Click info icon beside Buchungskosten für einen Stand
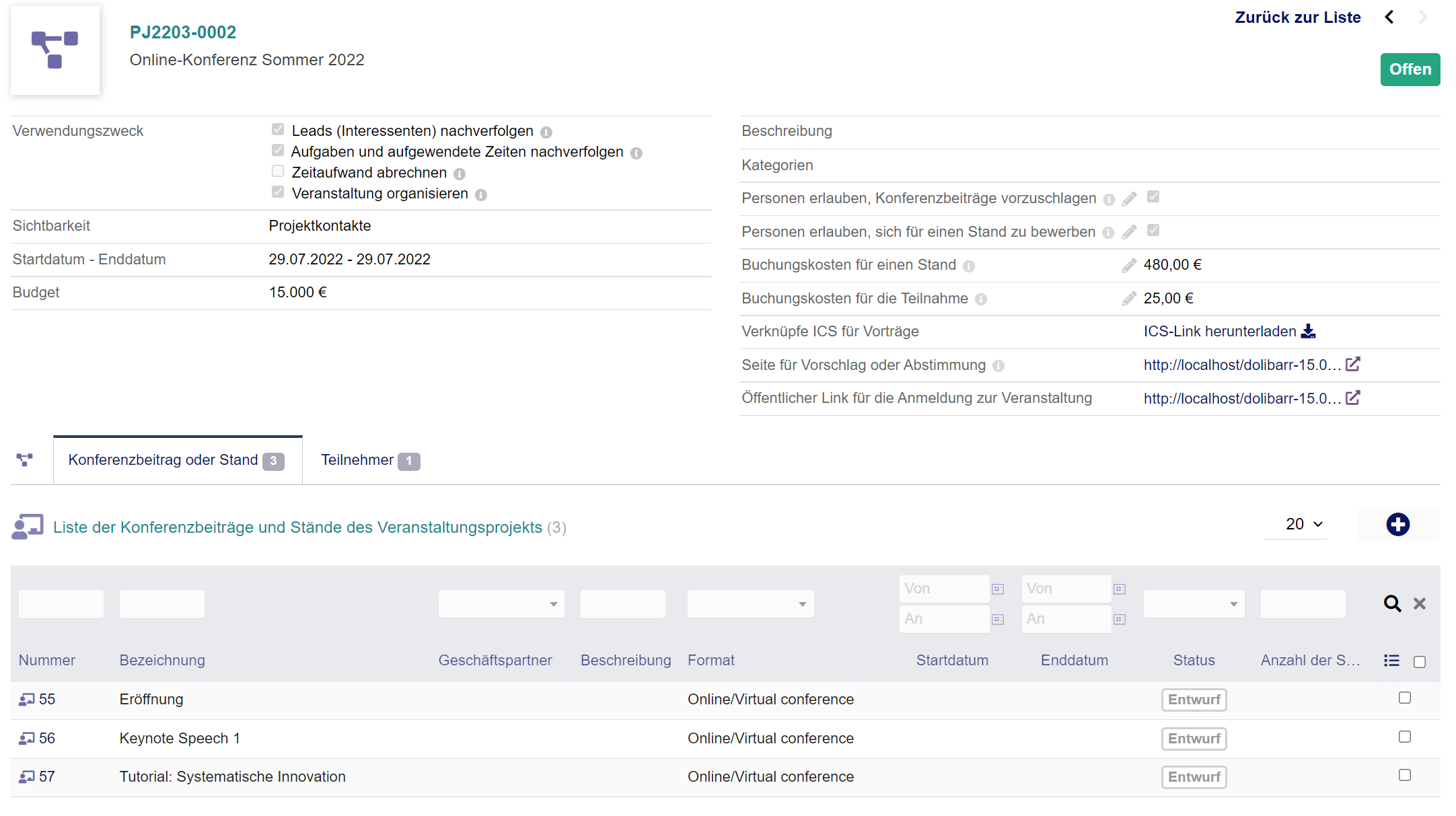Viewport: 1456px width, 816px height. (969, 266)
